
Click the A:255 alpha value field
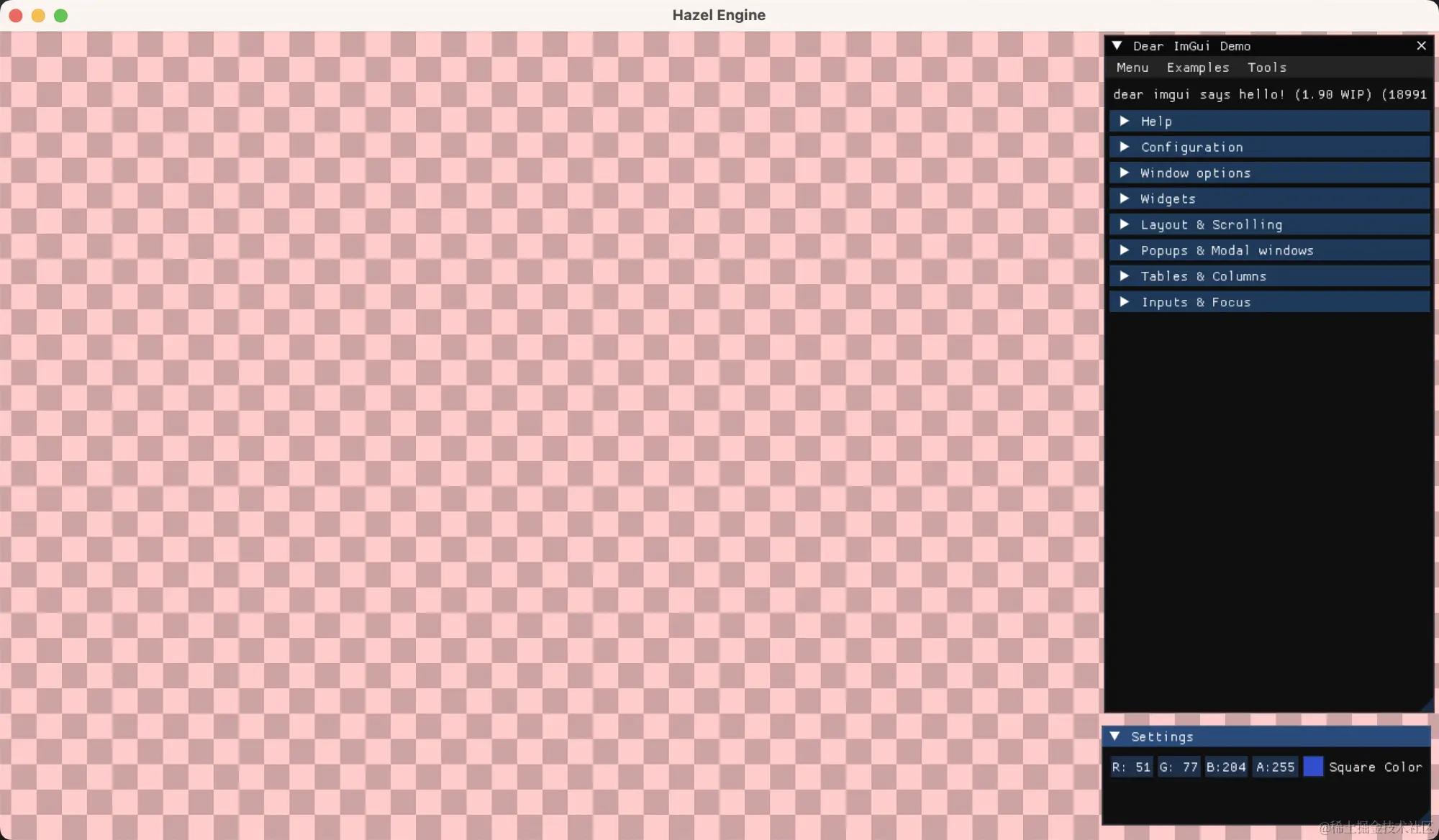coord(1275,767)
